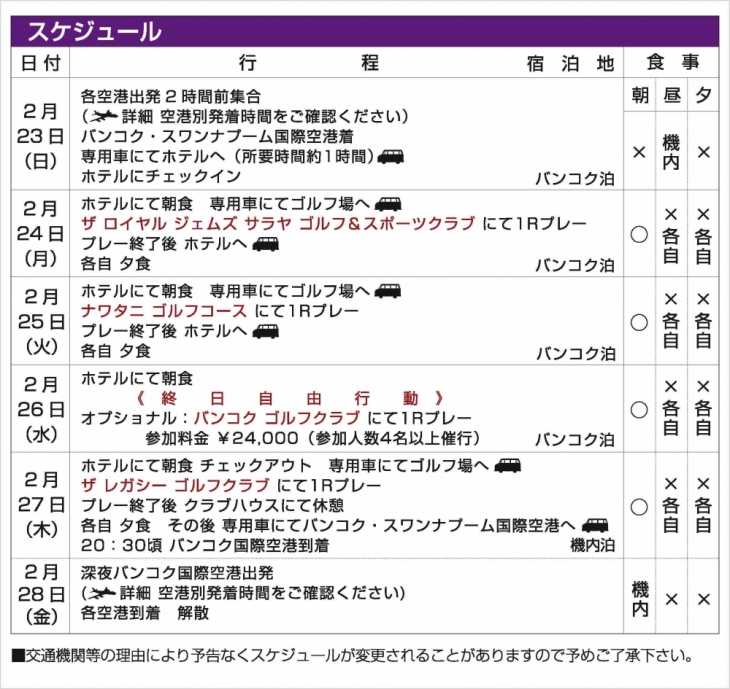Screen dimensions: 730x689
Task: Click the 食事 column header
Action: pyautogui.click(x=672, y=62)
